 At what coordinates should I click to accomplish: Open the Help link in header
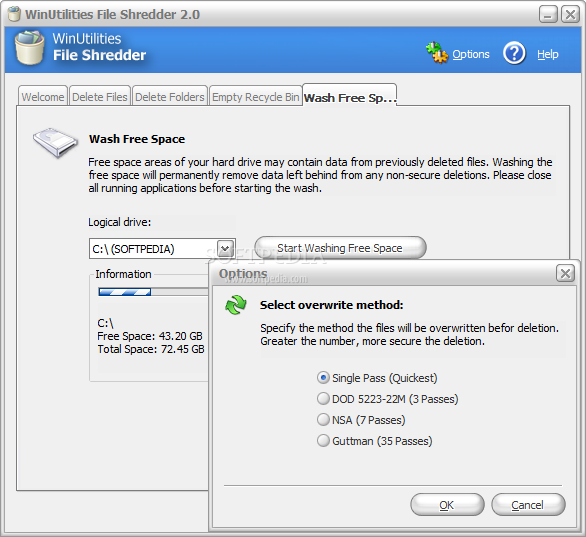548,55
